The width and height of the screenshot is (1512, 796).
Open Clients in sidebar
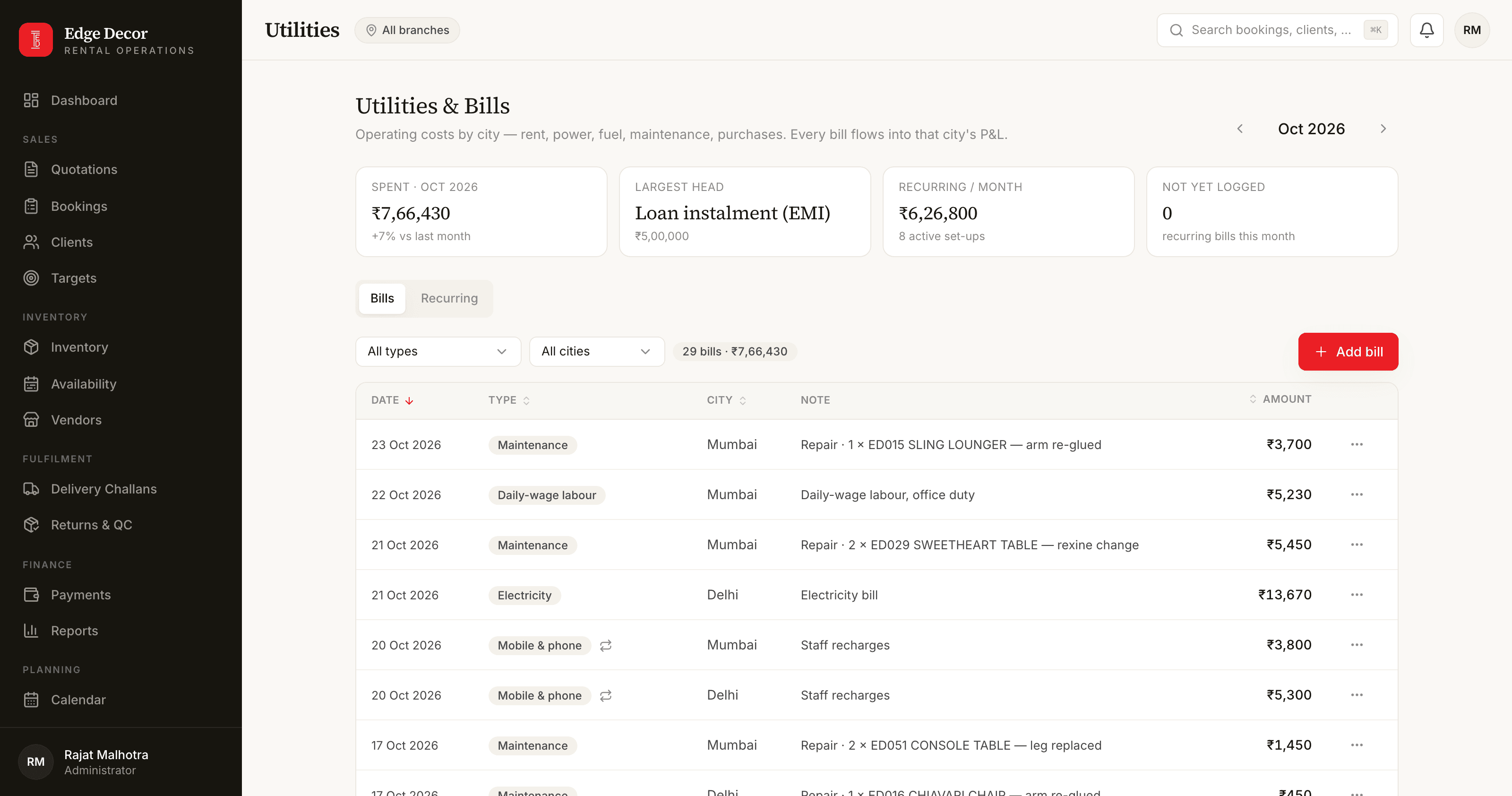[x=120, y=242]
